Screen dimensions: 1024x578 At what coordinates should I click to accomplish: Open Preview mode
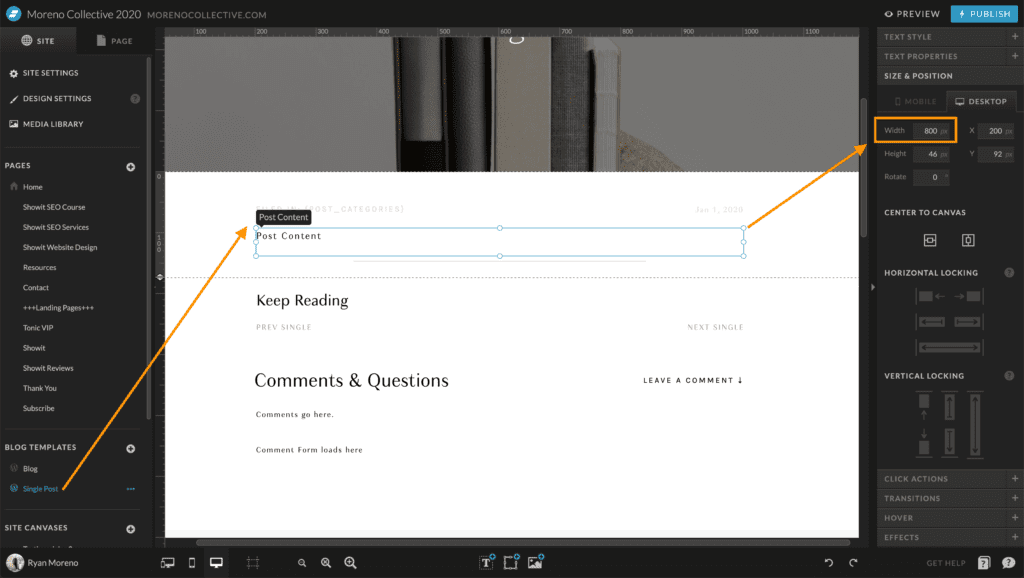coord(913,13)
